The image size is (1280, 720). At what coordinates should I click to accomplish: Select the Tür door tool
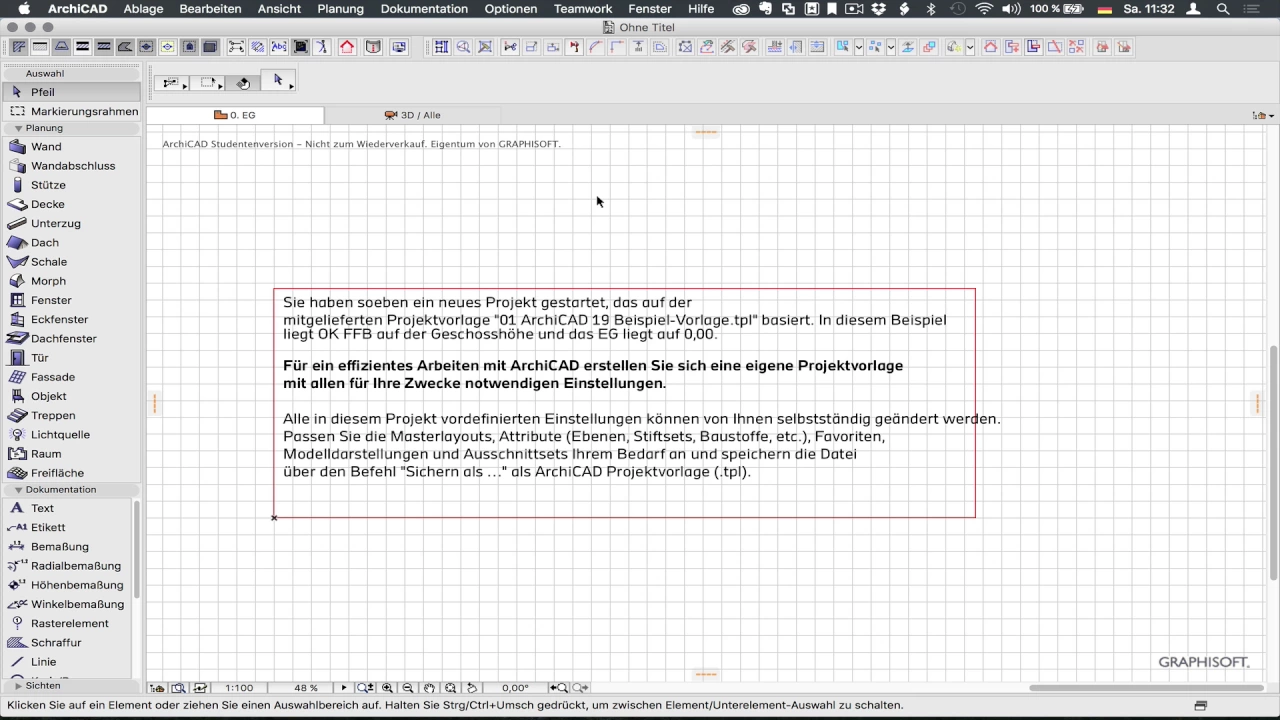(70, 358)
